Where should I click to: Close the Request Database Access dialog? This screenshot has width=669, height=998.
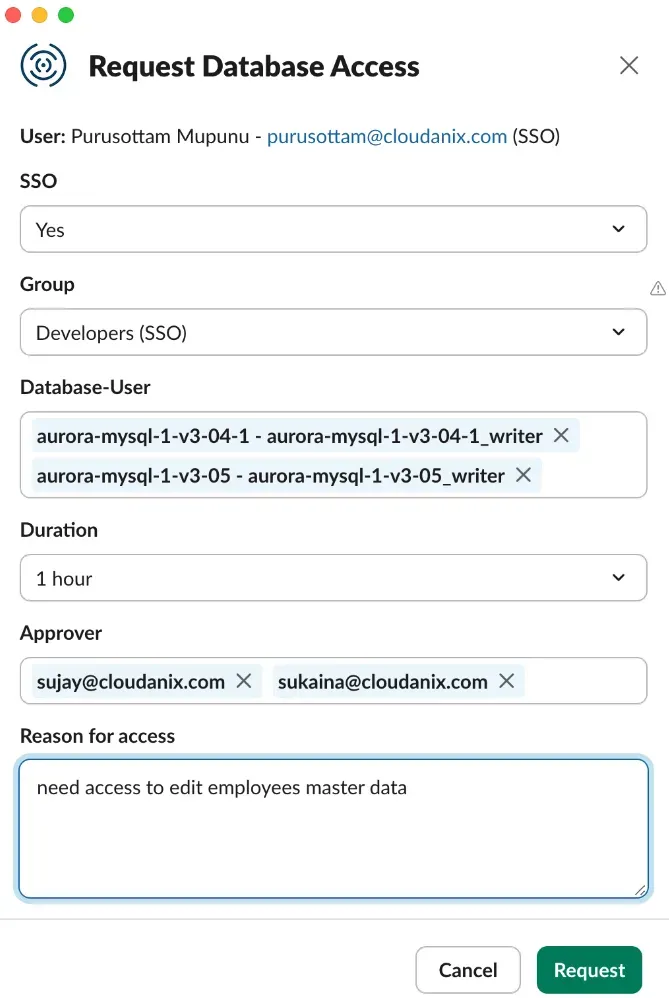pyautogui.click(x=629, y=66)
